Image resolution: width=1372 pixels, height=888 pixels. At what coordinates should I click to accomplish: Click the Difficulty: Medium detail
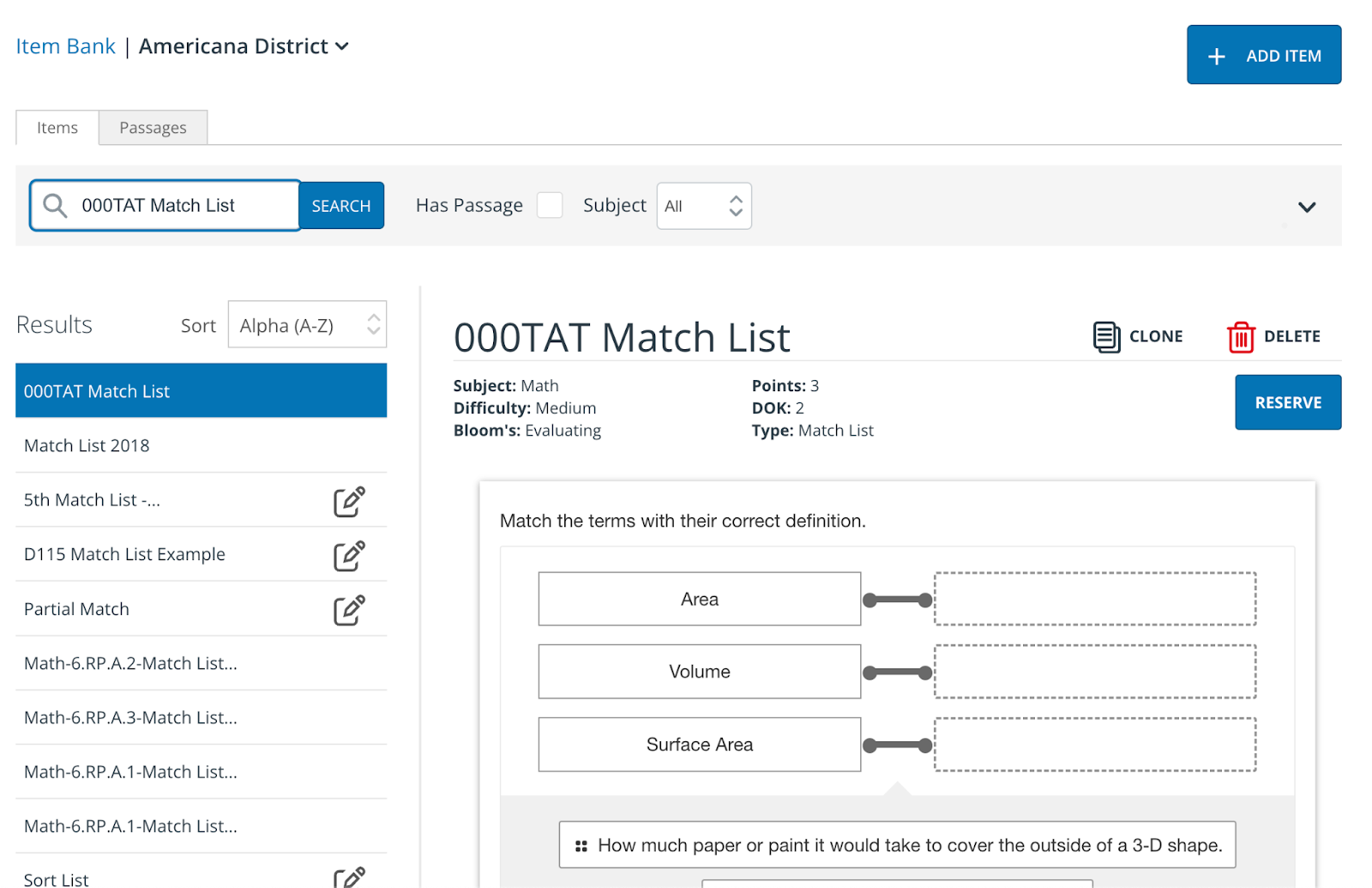point(525,408)
